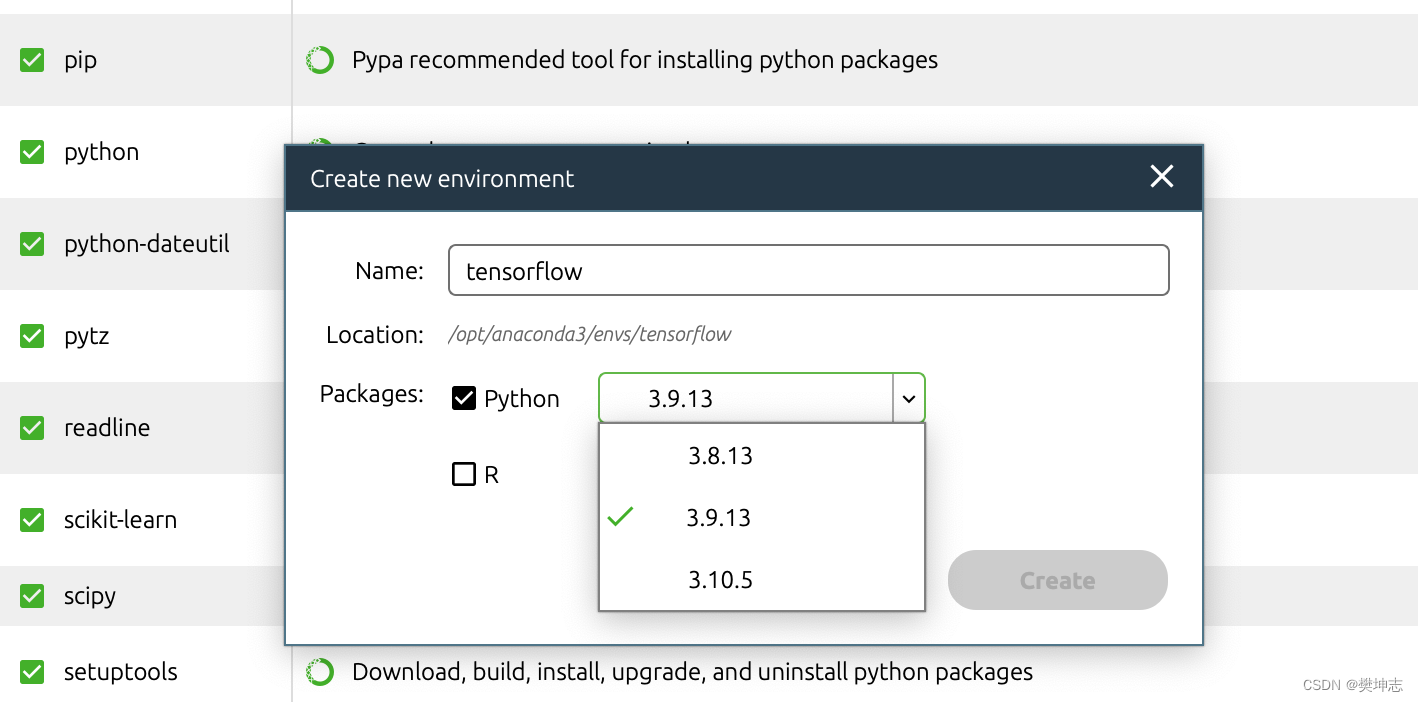Click the Create button

(1057, 580)
